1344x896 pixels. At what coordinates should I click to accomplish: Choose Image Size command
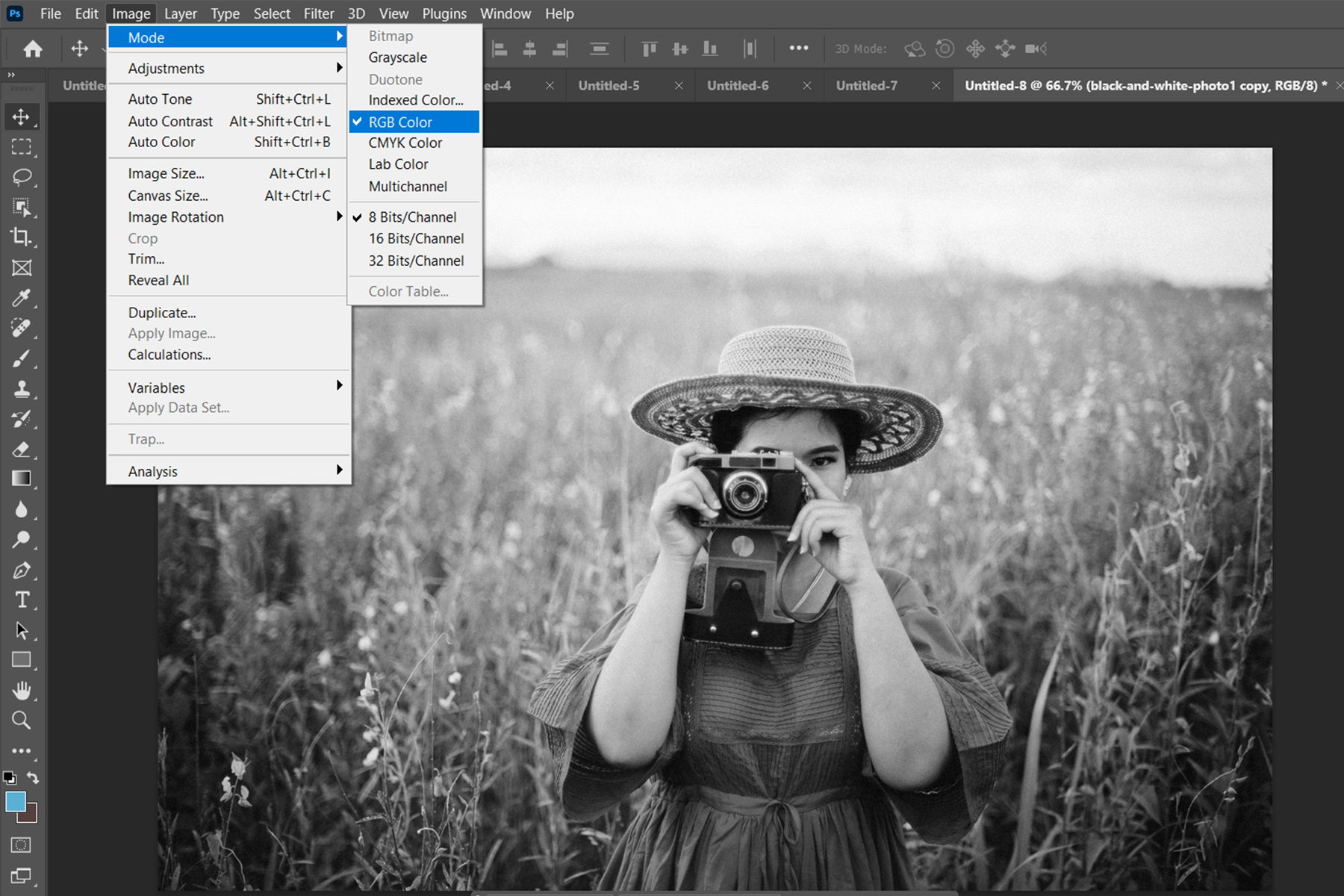pos(228,173)
